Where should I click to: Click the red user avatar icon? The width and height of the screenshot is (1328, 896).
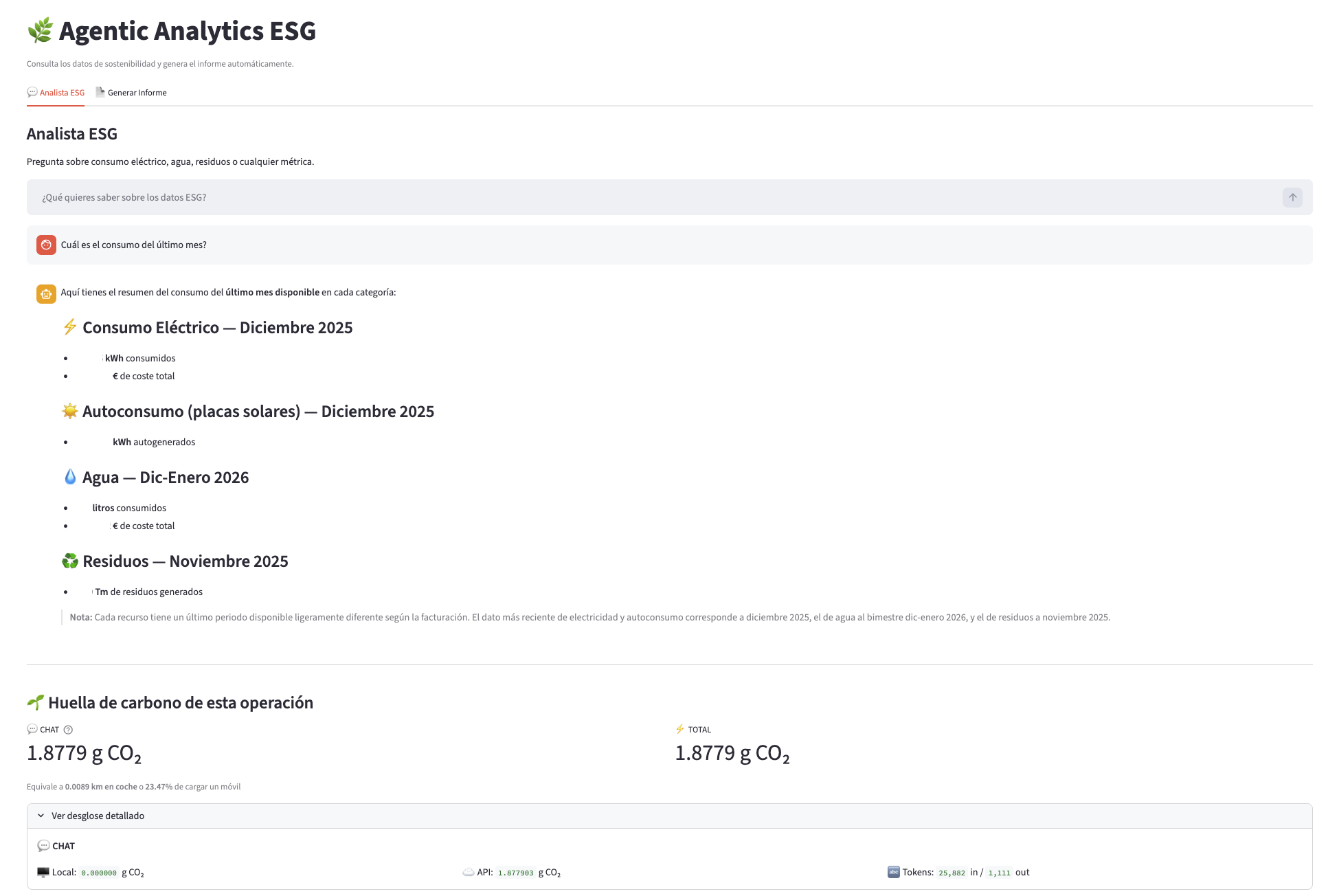point(46,245)
